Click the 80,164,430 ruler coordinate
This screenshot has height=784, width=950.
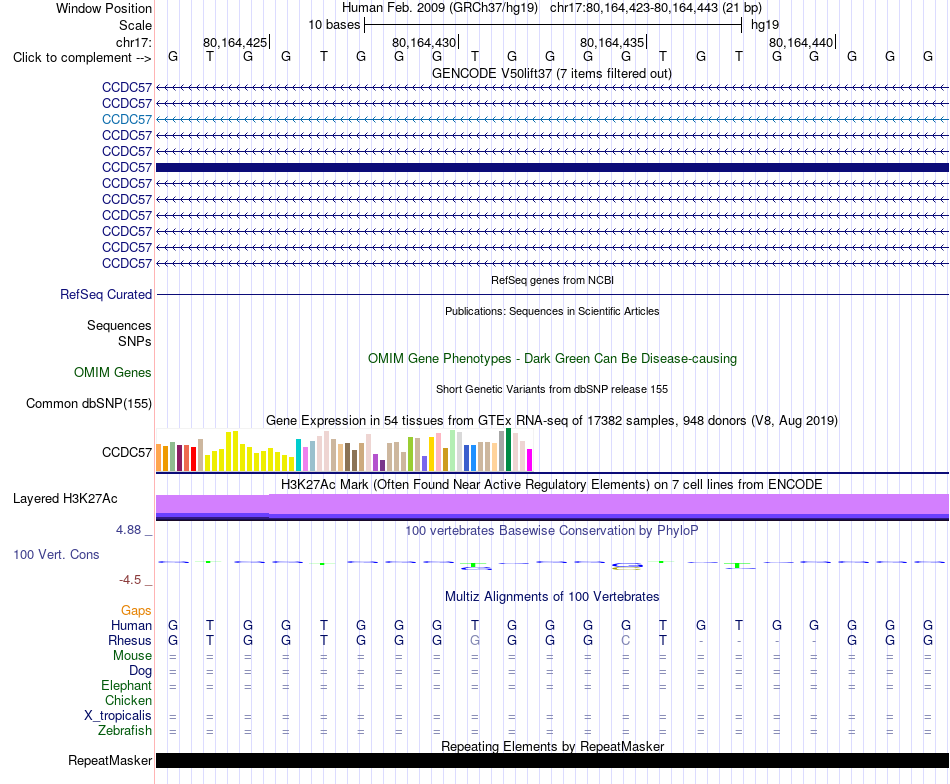click(x=424, y=42)
